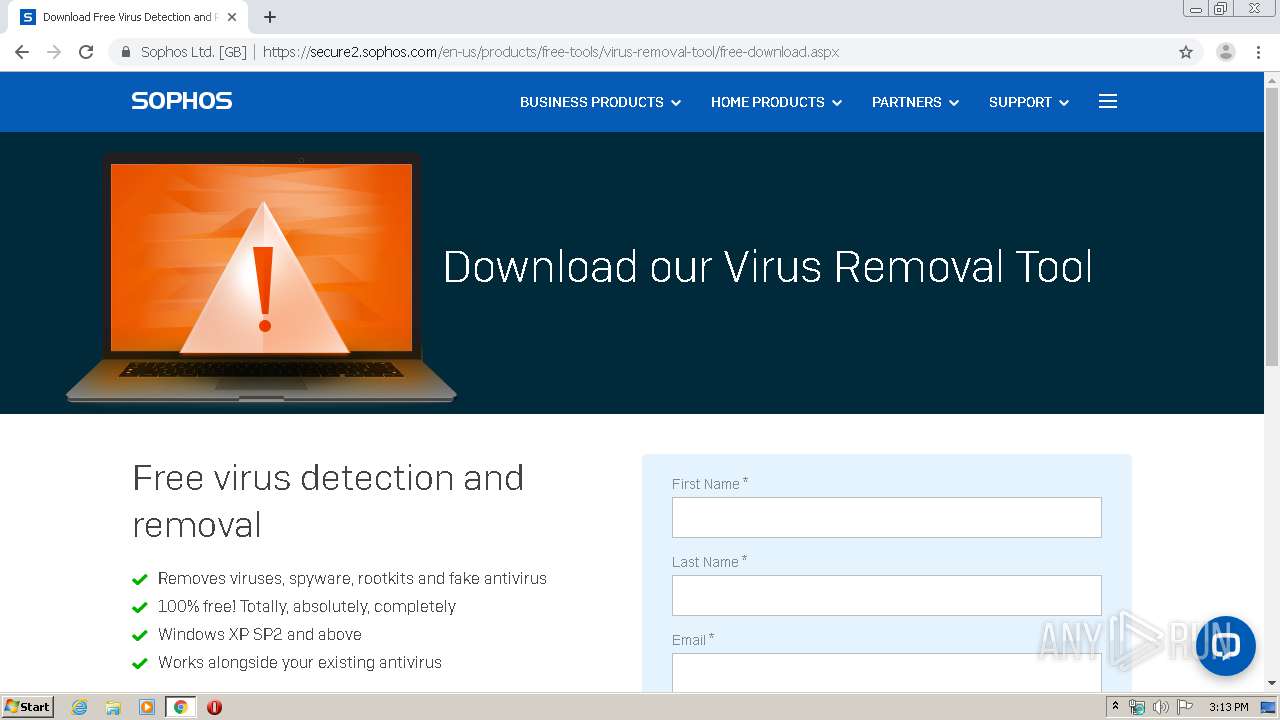
Task: View site info via padlock icon
Action: point(126,52)
